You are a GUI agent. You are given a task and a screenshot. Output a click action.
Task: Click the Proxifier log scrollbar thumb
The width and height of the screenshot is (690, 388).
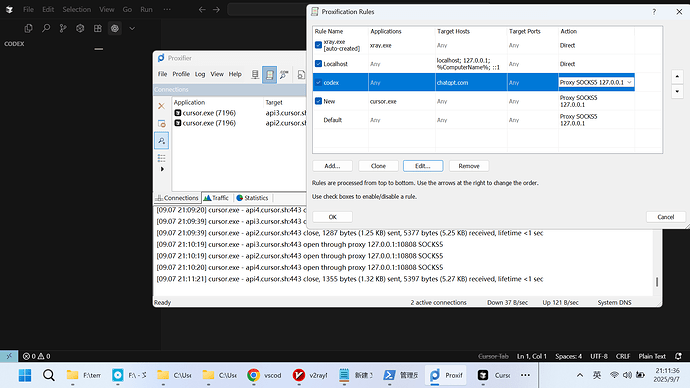[657, 282]
